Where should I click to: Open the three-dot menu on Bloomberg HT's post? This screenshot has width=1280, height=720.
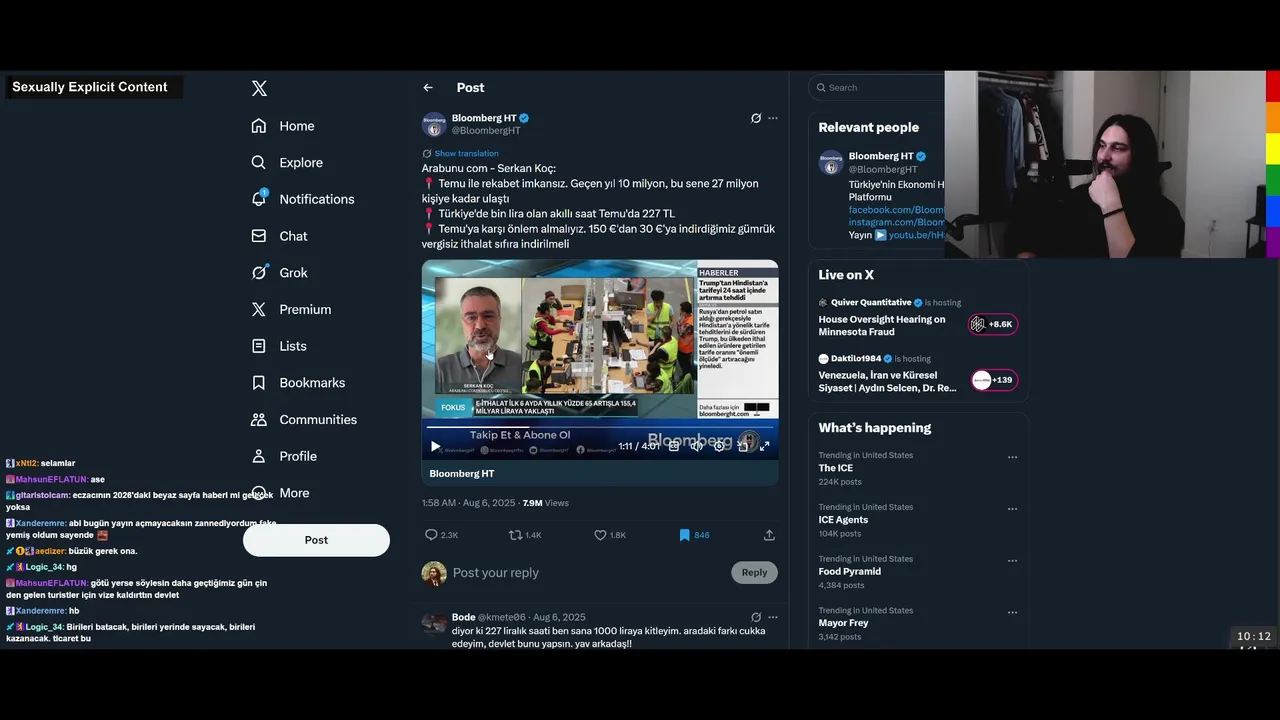[772, 118]
